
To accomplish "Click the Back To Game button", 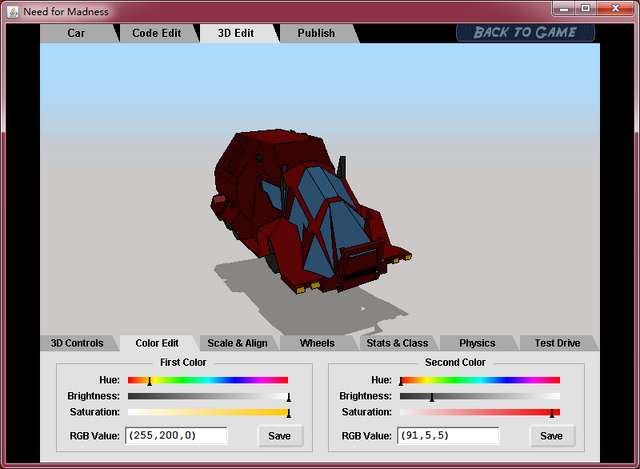I will tap(525, 33).
